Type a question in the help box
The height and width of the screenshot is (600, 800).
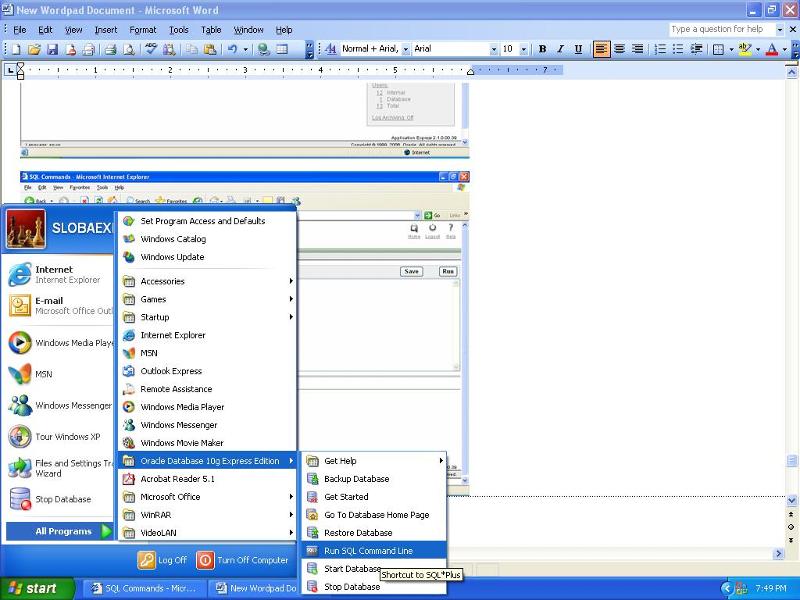pos(721,30)
